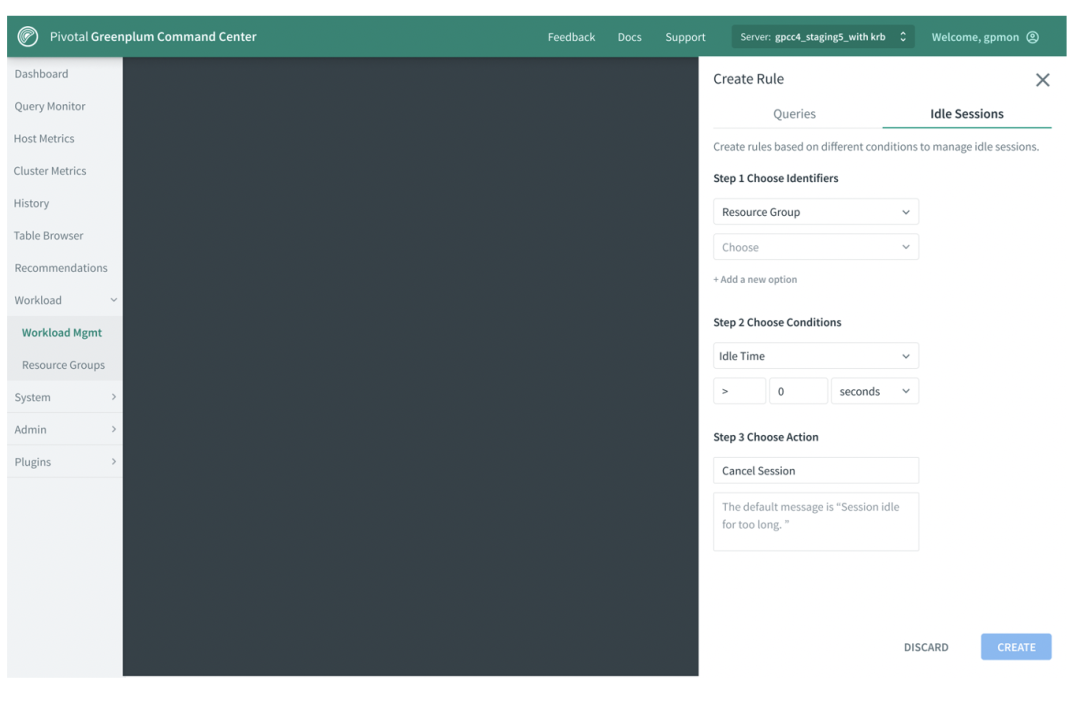The image size is (1080, 703).
Task: Open the Resource Group identifier dropdown
Action: click(816, 212)
